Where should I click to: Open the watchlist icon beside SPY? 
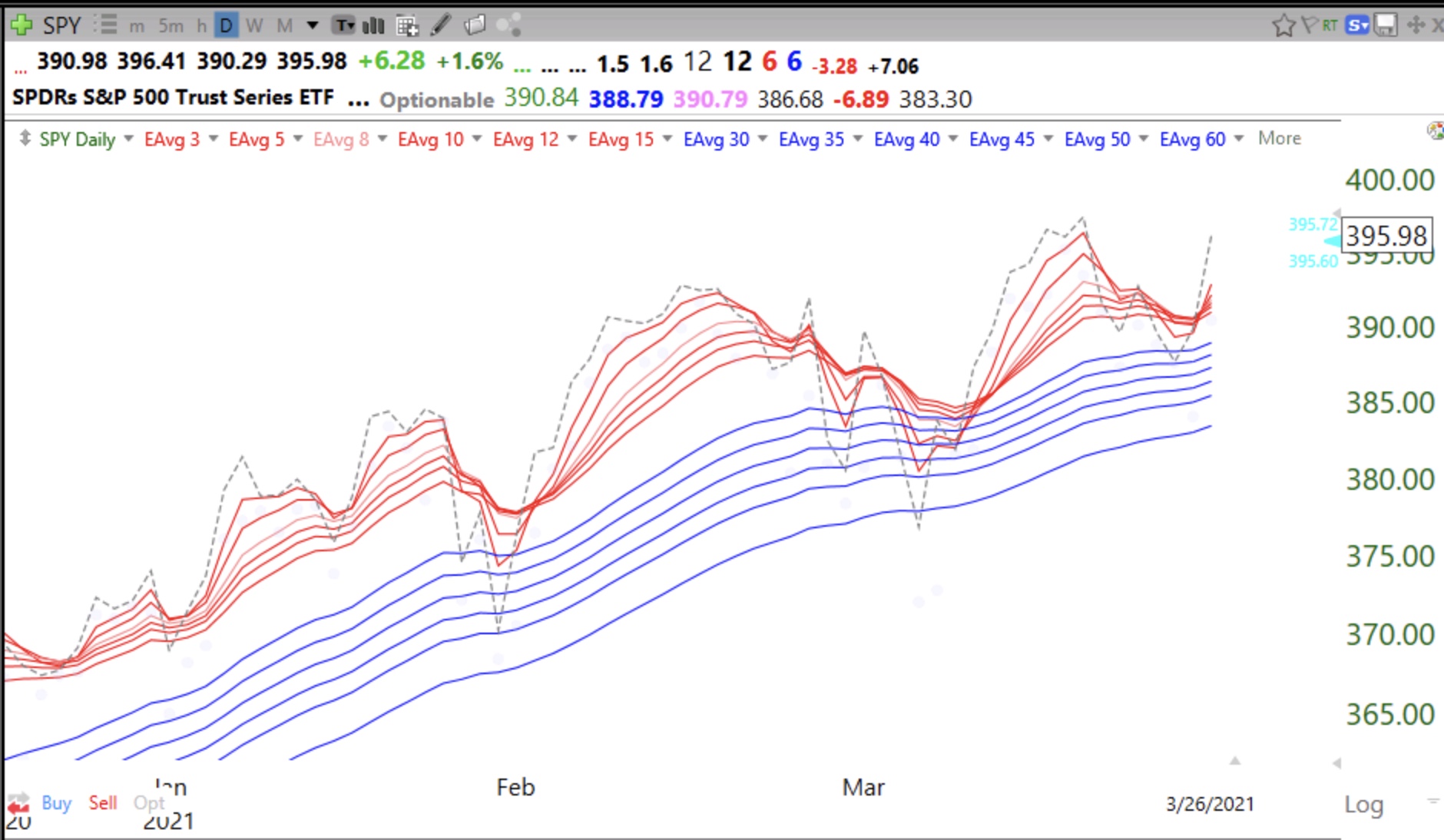(x=105, y=25)
